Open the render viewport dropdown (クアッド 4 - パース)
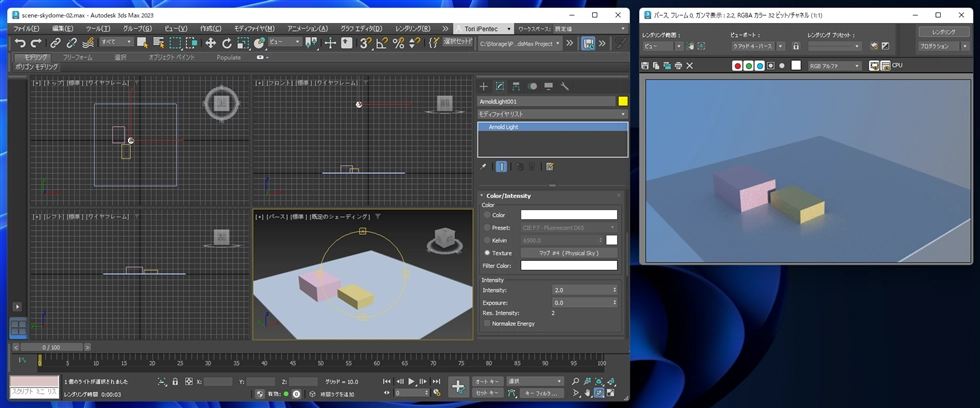Screen dimensions: 980x408 758,46
